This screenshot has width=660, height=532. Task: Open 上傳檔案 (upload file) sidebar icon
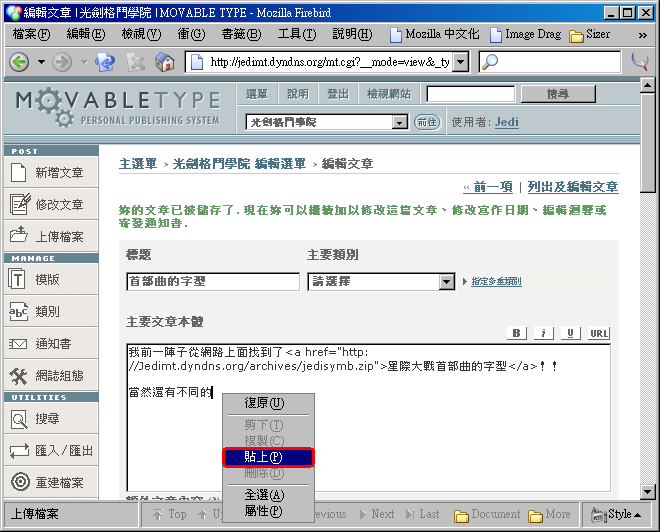pos(19,234)
